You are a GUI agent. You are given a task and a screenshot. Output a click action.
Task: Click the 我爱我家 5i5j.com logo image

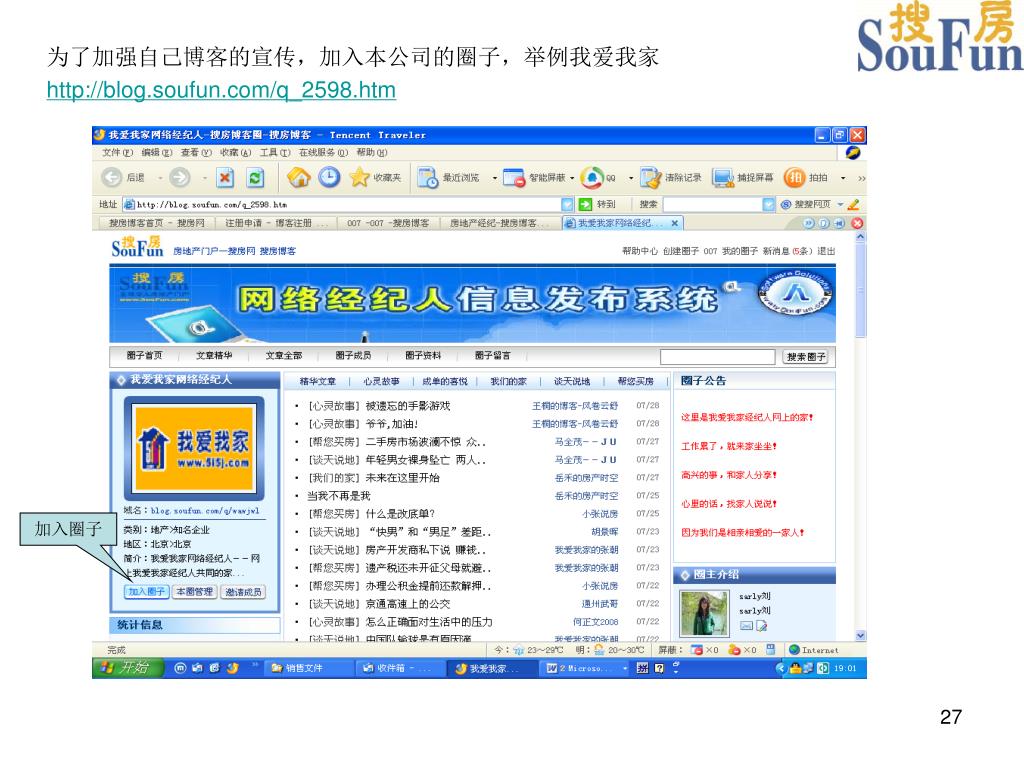(x=193, y=447)
